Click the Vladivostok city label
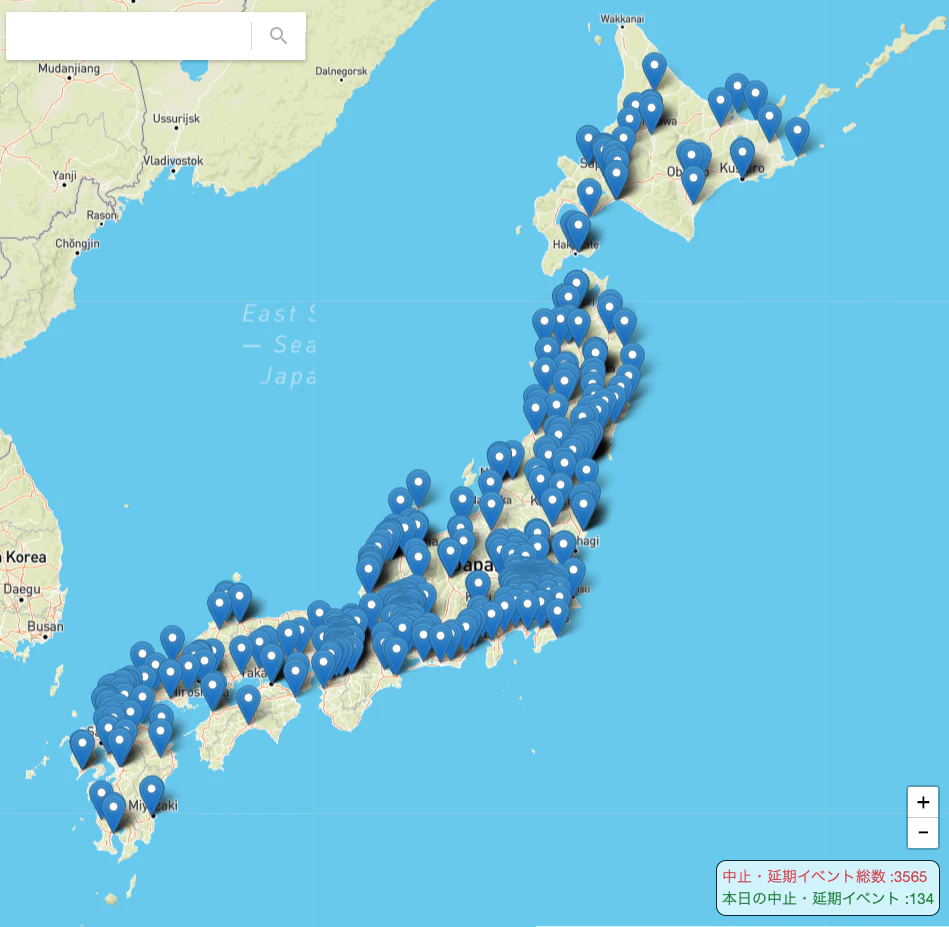The width and height of the screenshot is (949, 927). [x=173, y=161]
